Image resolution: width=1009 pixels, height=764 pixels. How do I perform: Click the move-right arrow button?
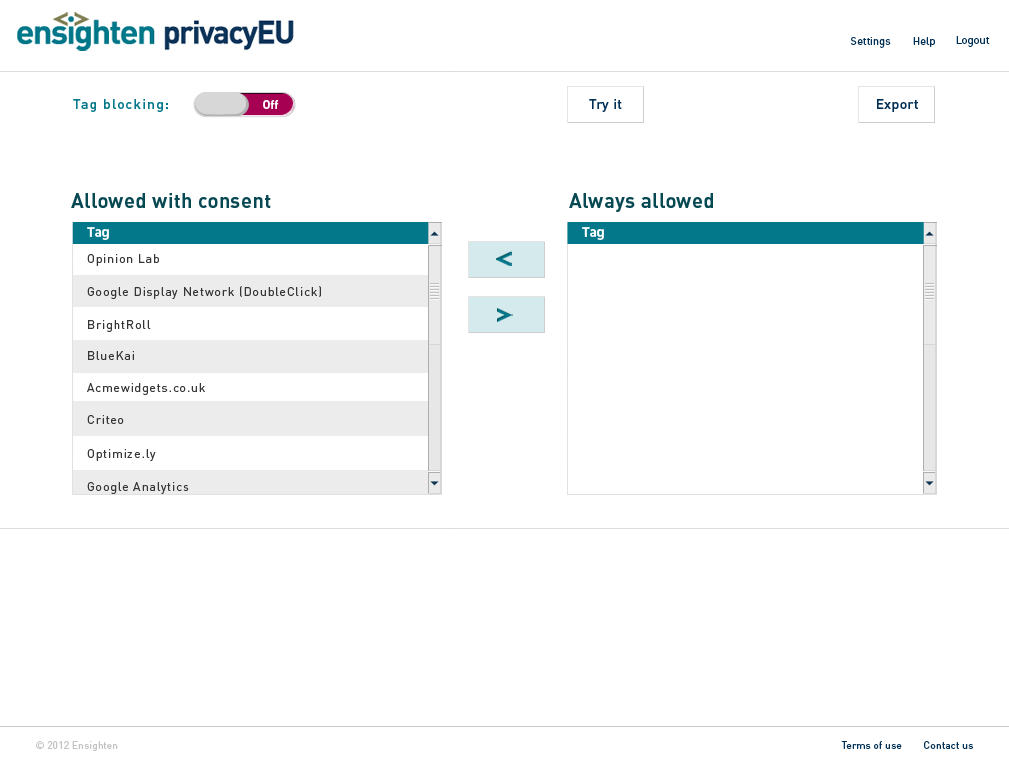[506, 315]
